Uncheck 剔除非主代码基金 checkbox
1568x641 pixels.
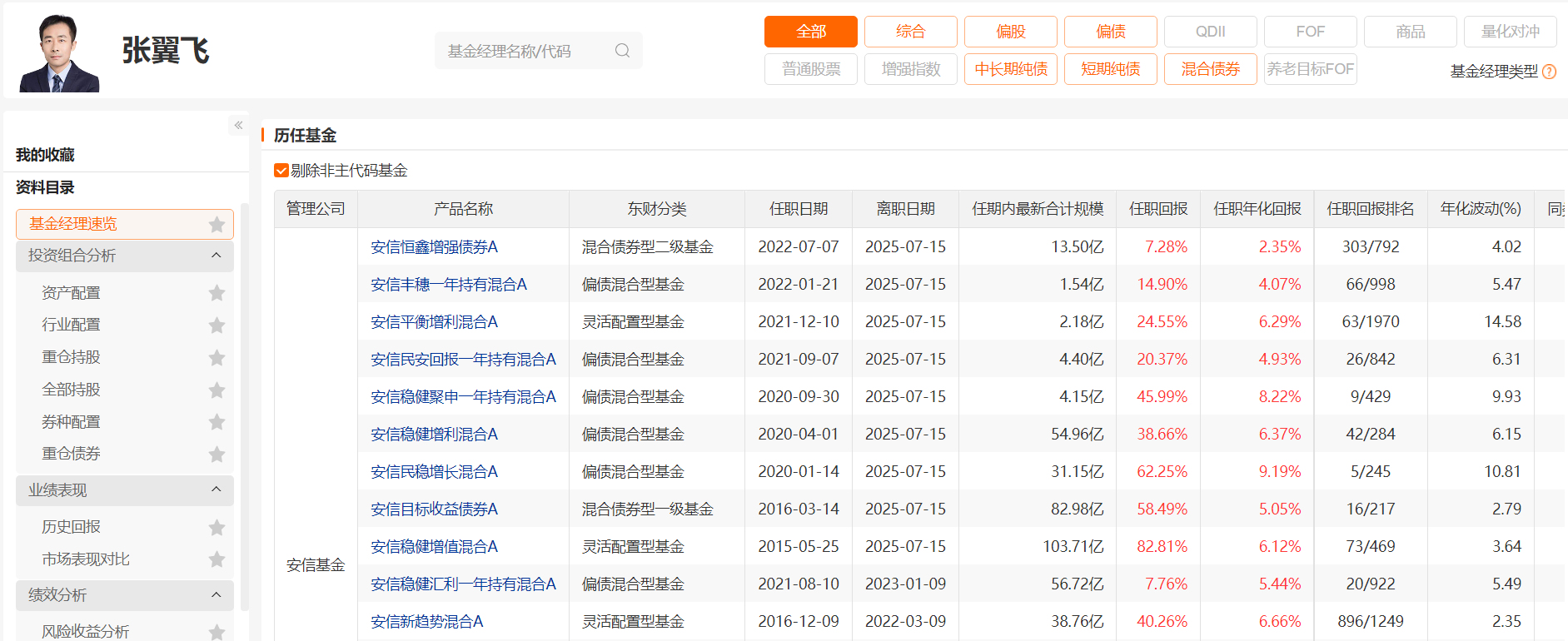pos(281,171)
